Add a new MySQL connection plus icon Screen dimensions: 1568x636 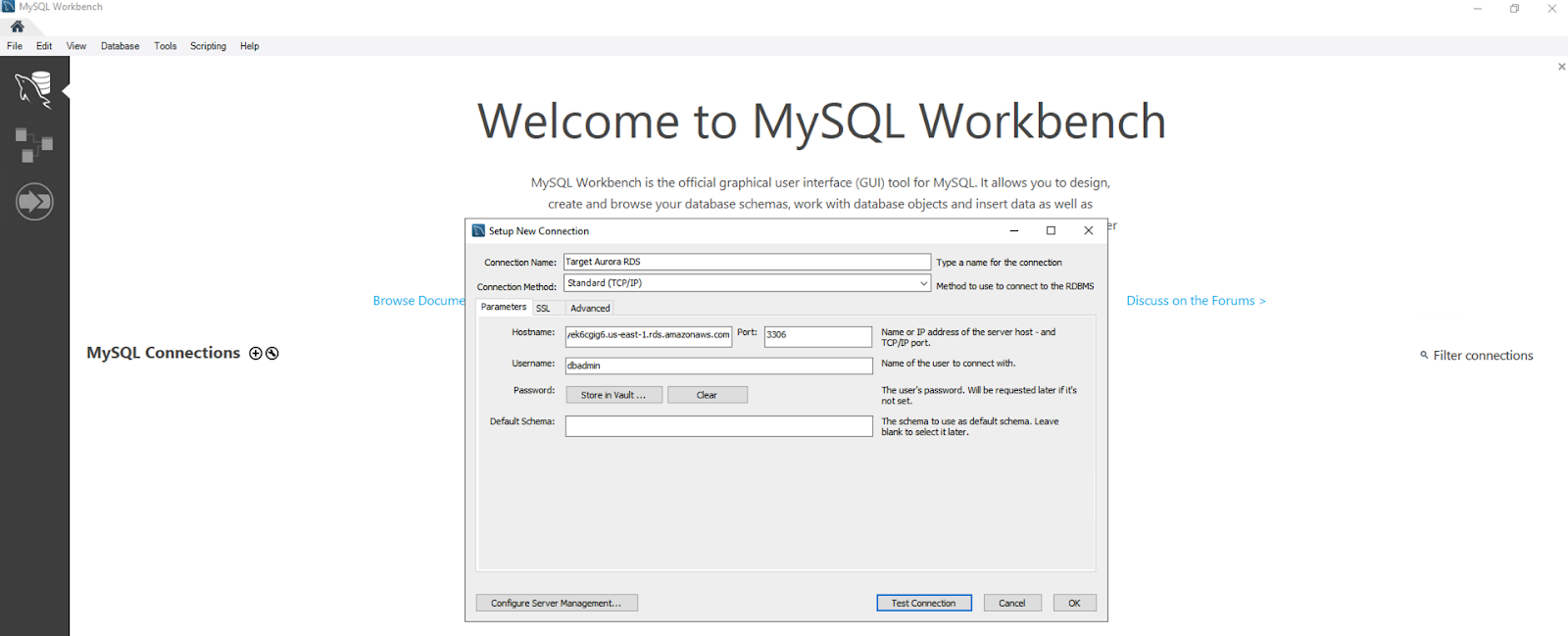[256, 353]
